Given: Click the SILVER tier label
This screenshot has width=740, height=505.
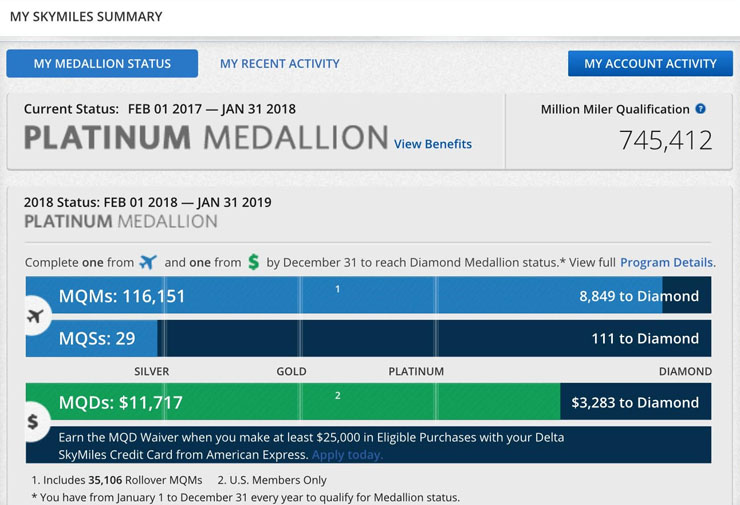Looking at the screenshot, I should click(x=151, y=371).
